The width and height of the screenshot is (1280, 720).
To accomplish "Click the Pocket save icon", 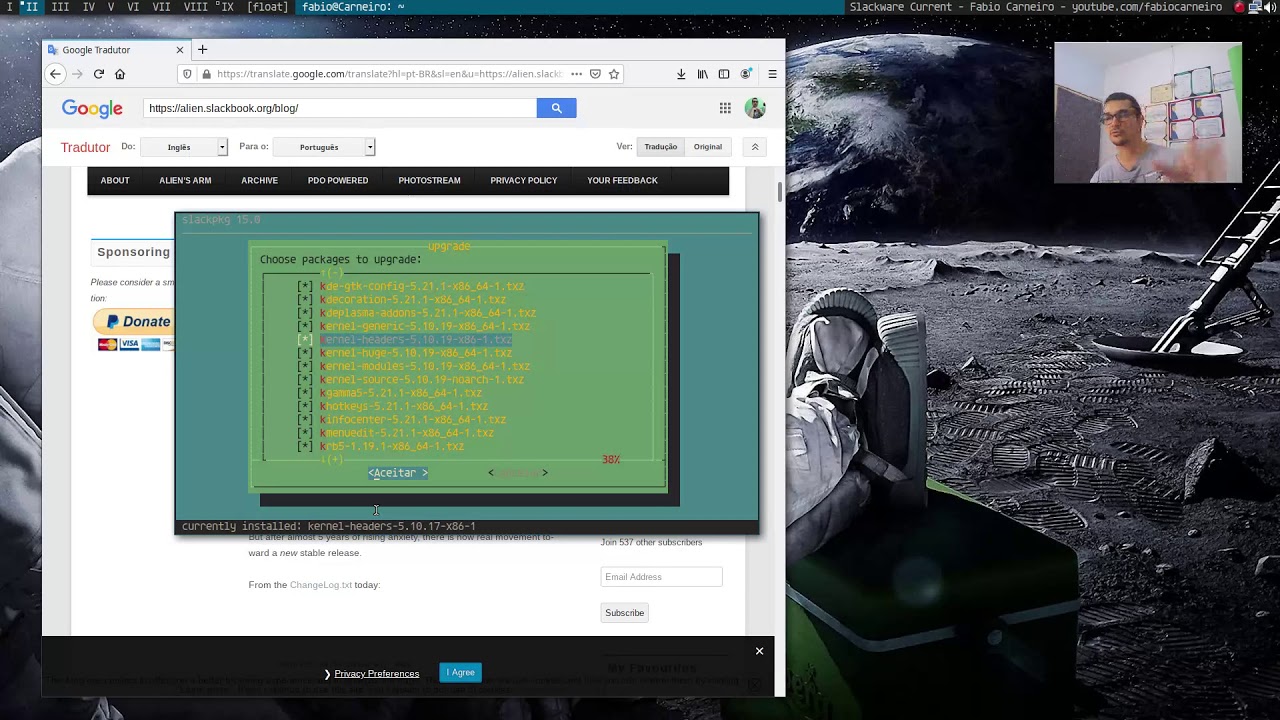I will [x=595, y=74].
